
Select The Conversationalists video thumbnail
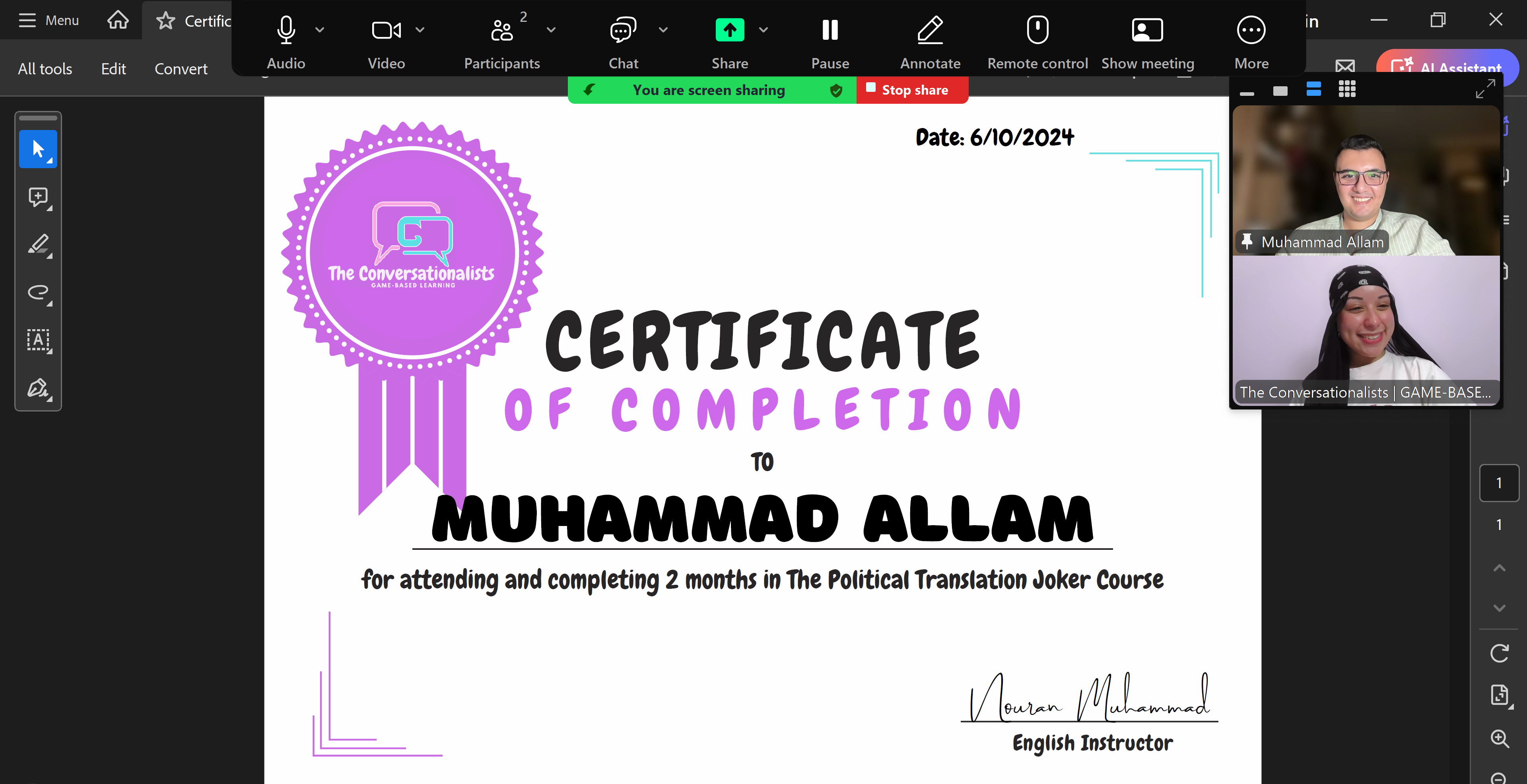point(1366,331)
